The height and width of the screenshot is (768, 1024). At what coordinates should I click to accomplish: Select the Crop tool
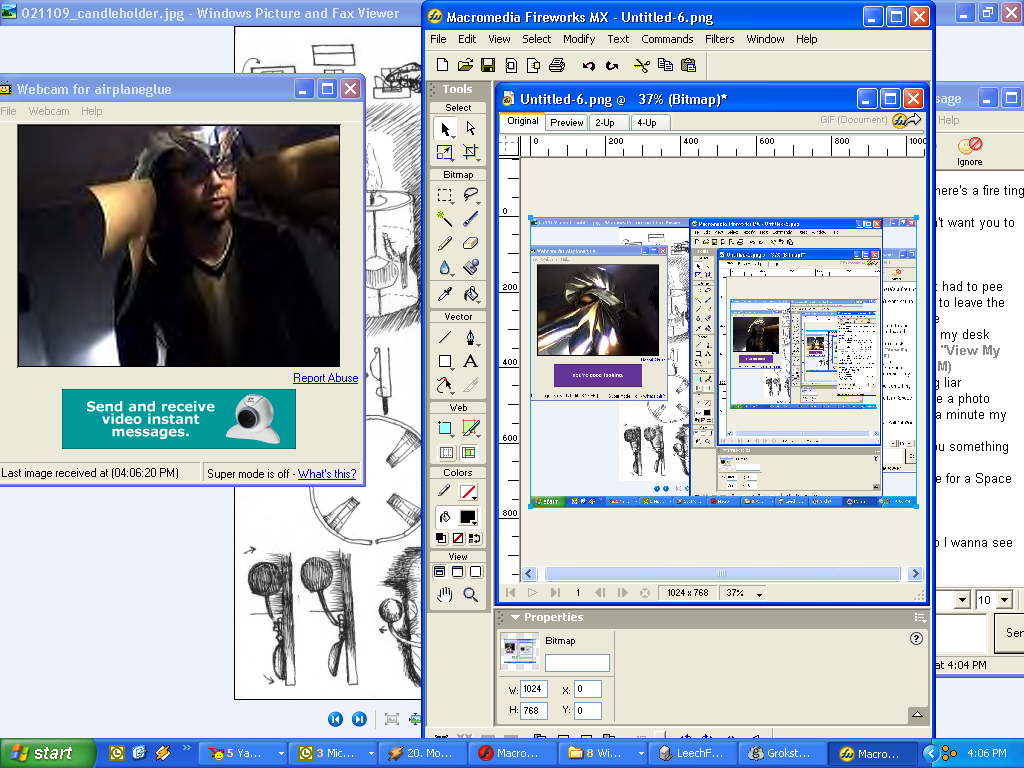(x=470, y=153)
